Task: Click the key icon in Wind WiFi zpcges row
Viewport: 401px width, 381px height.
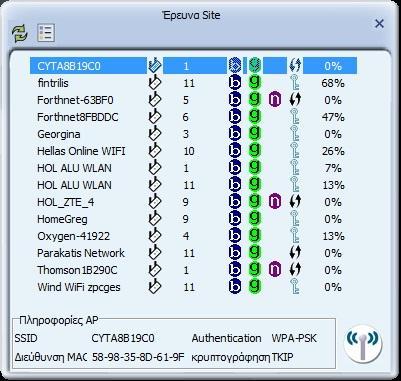Action: [295, 287]
